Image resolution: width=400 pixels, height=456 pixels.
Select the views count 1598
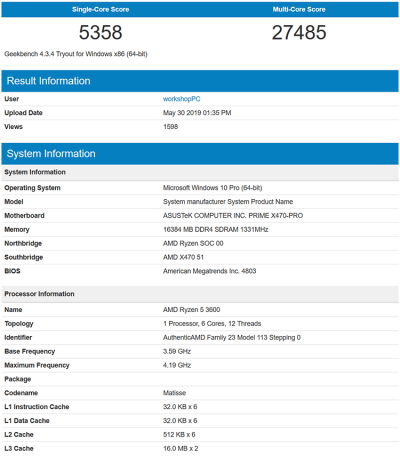point(170,127)
